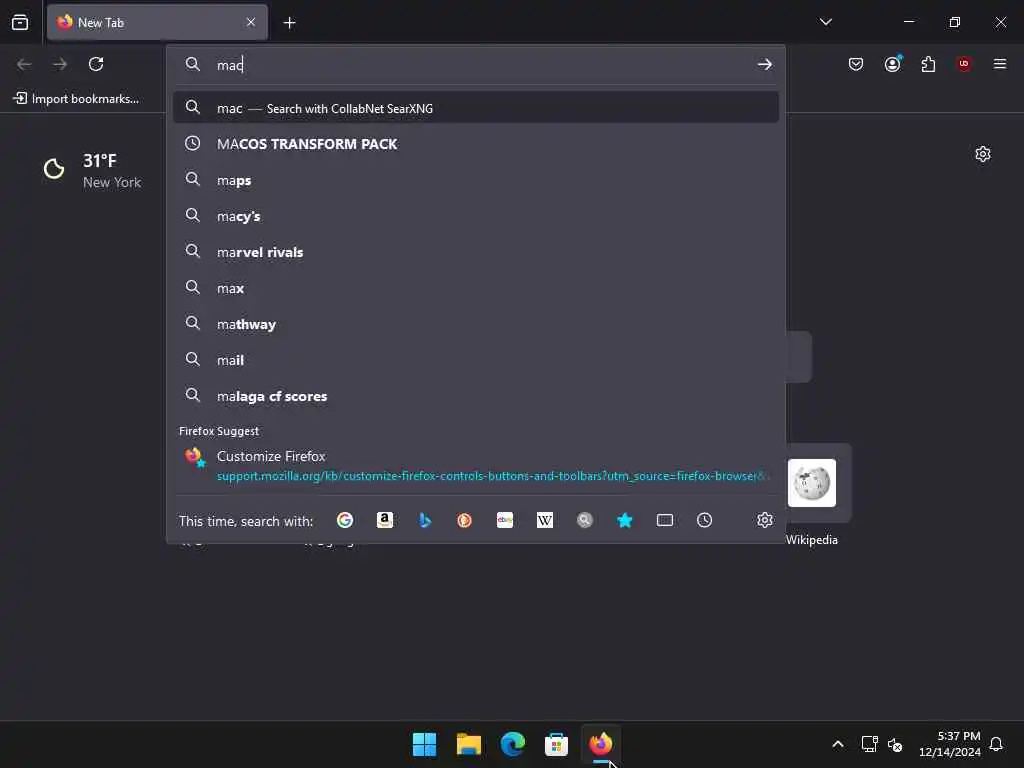
Task: Choose the 'mathway' search suggestion
Action: coord(475,323)
